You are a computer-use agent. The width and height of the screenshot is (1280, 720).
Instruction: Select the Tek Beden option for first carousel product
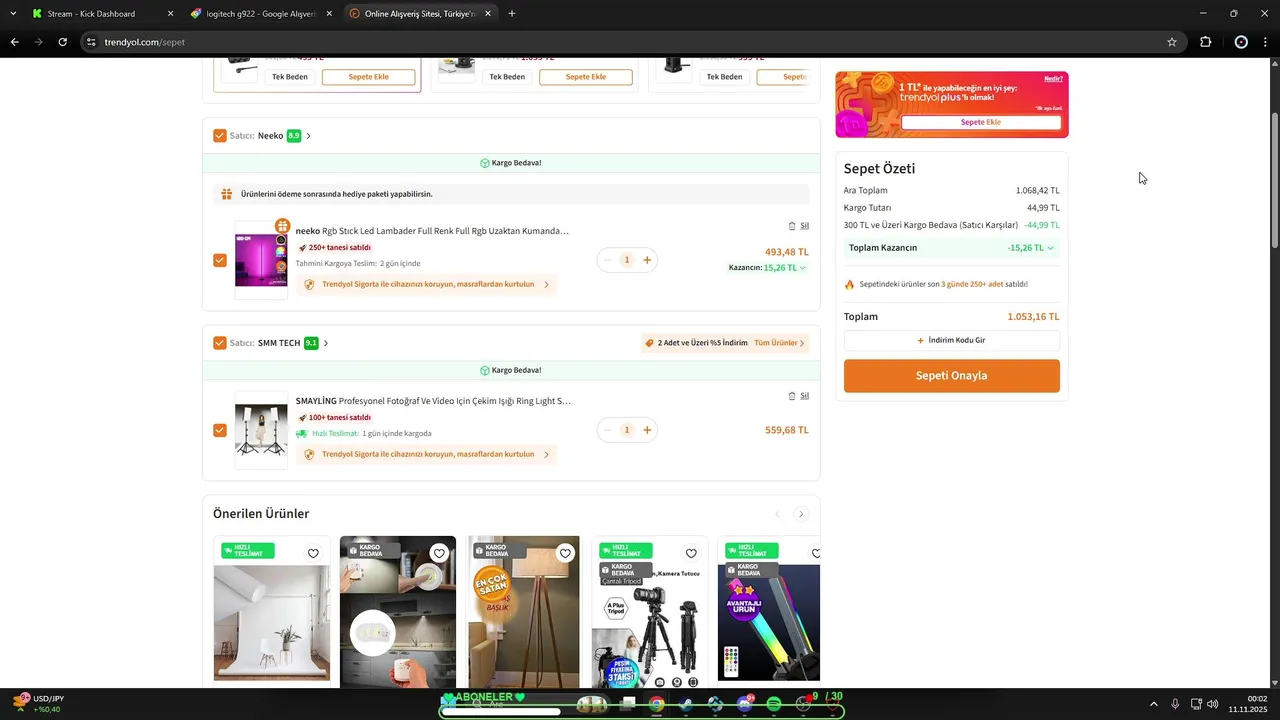(x=290, y=77)
